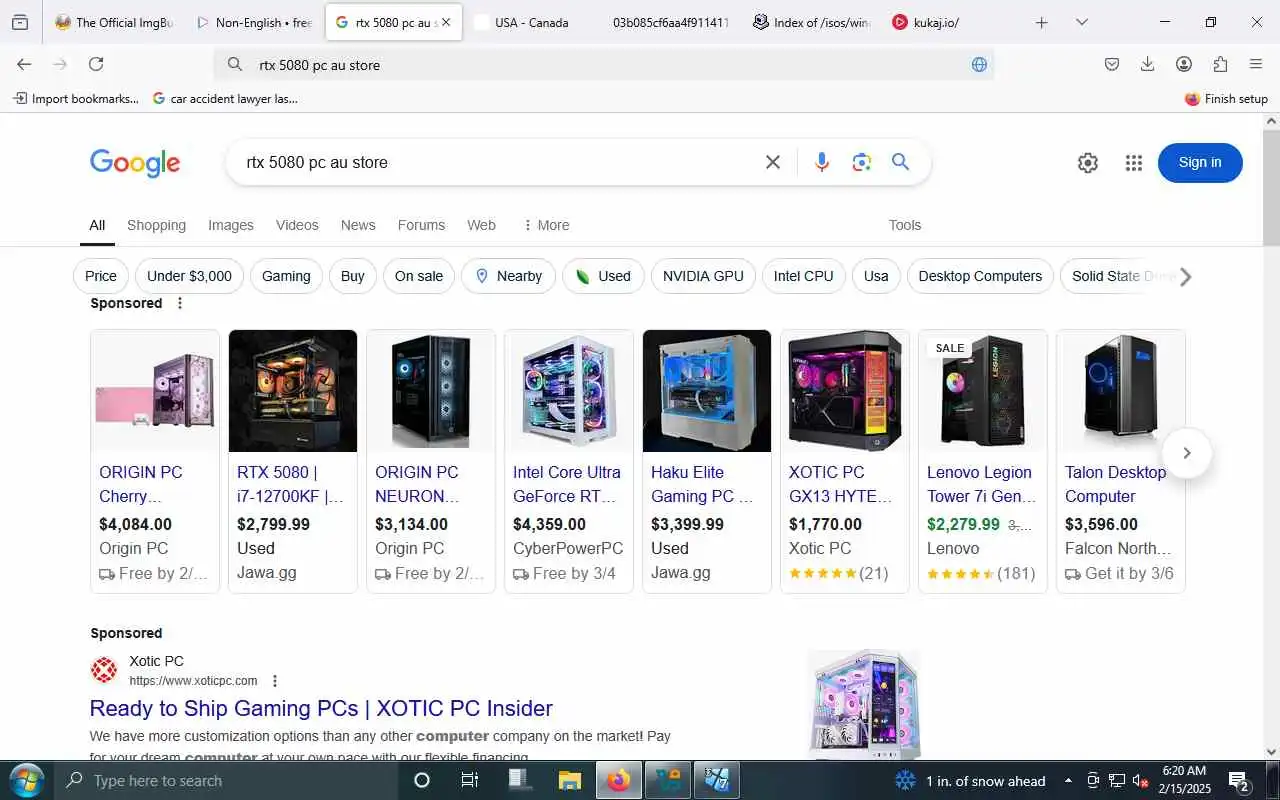Open the list all tabs chevron
This screenshot has width=1280, height=800.
pos(1082,22)
